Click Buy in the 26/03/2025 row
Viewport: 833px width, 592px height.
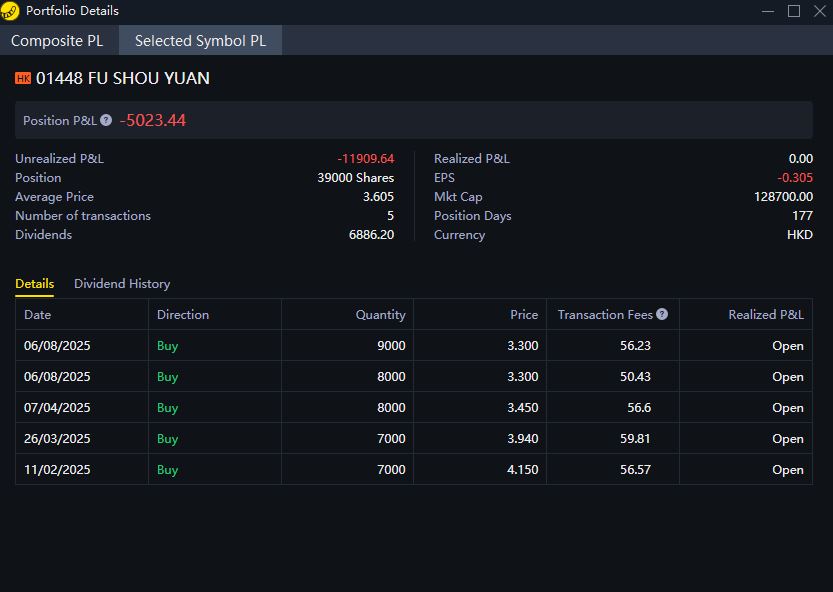(x=167, y=438)
